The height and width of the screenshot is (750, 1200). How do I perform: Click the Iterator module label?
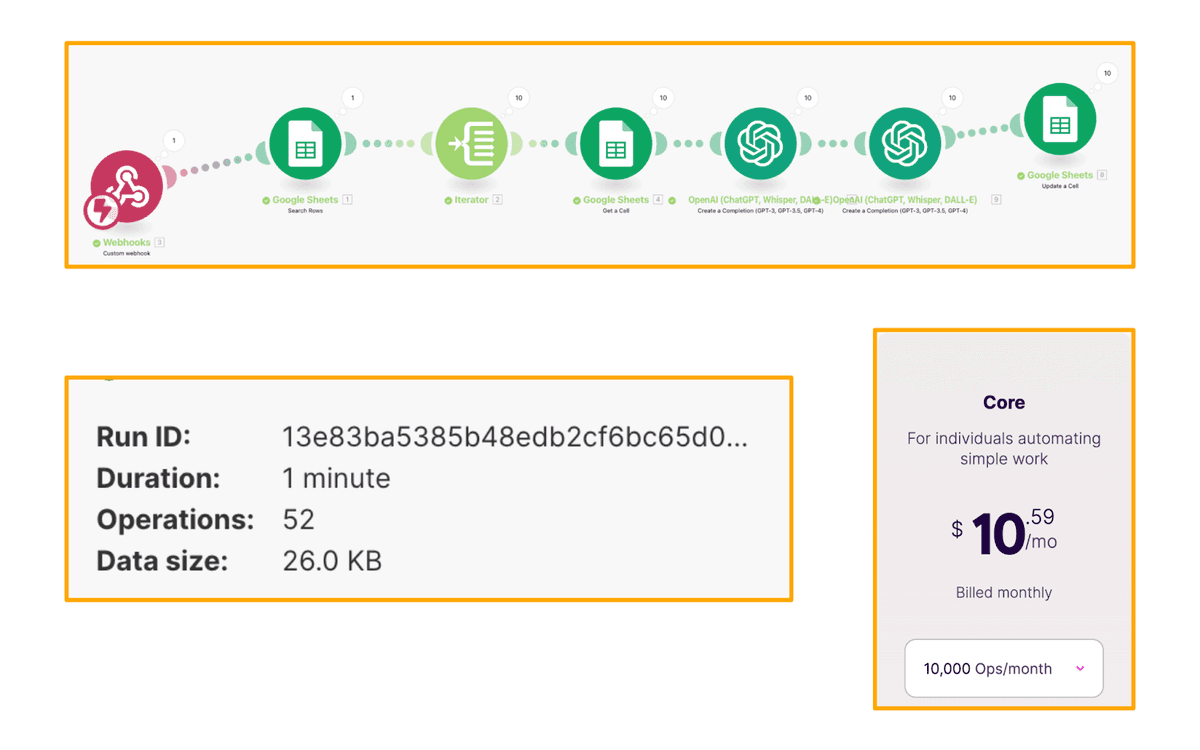471,200
